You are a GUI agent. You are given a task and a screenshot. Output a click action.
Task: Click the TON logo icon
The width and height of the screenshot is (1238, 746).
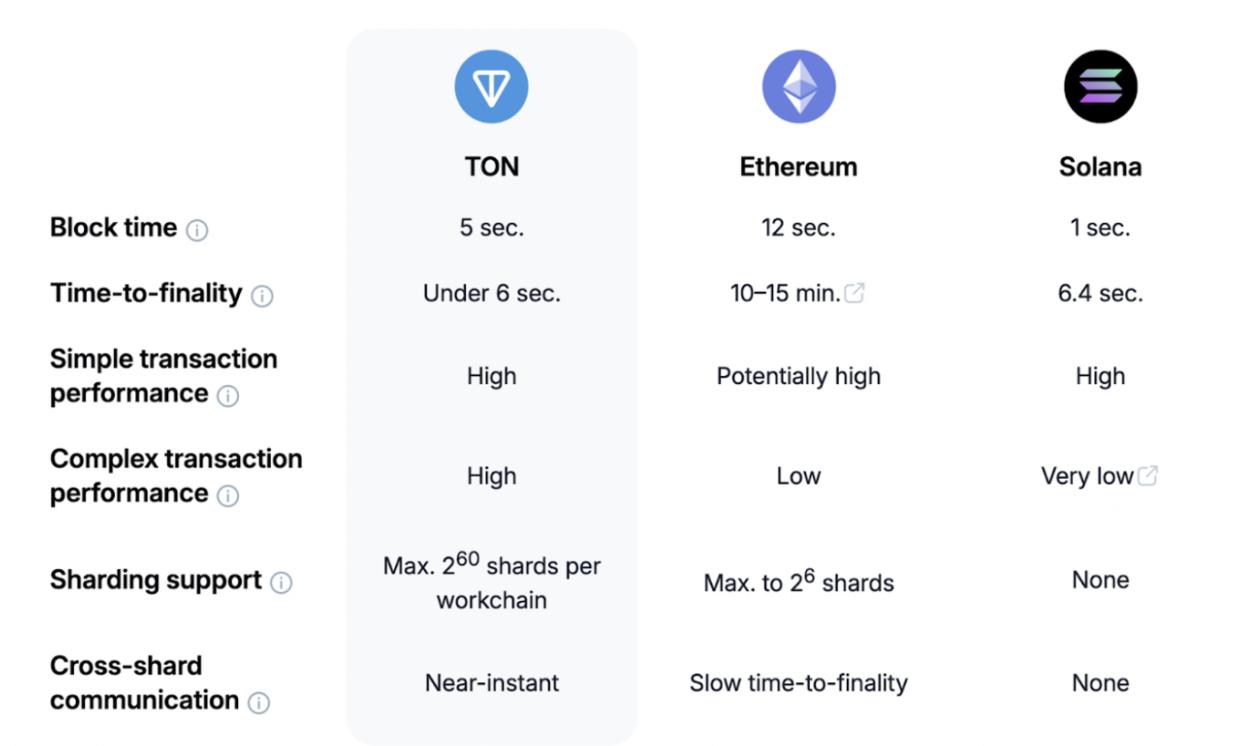[491, 86]
